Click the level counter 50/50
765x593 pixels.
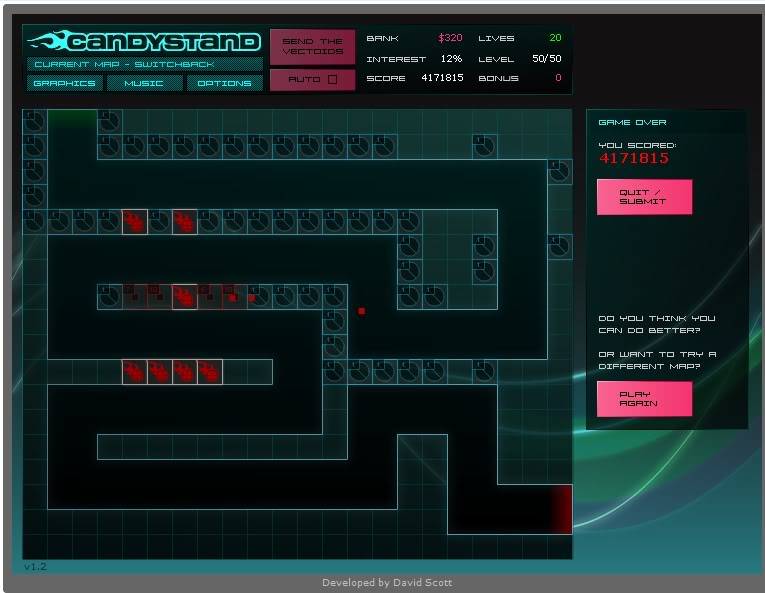(x=546, y=59)
